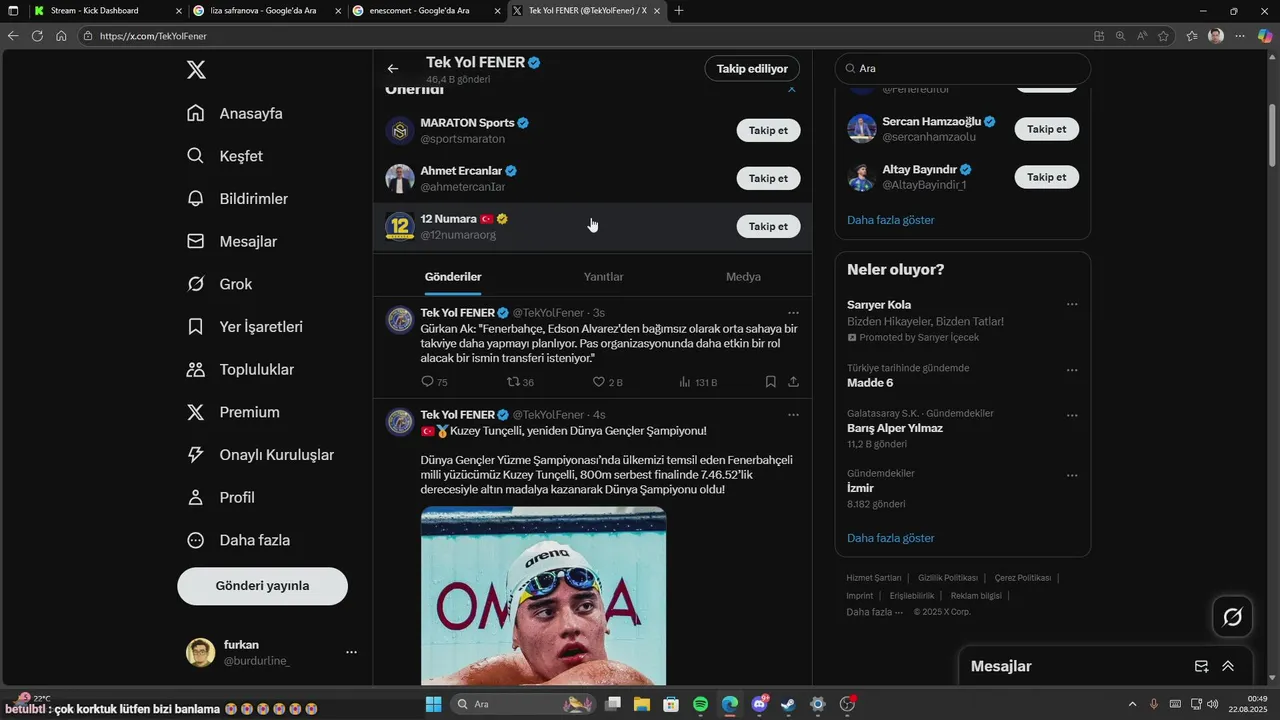Open Windows Start menu

(x=433, y=705)
